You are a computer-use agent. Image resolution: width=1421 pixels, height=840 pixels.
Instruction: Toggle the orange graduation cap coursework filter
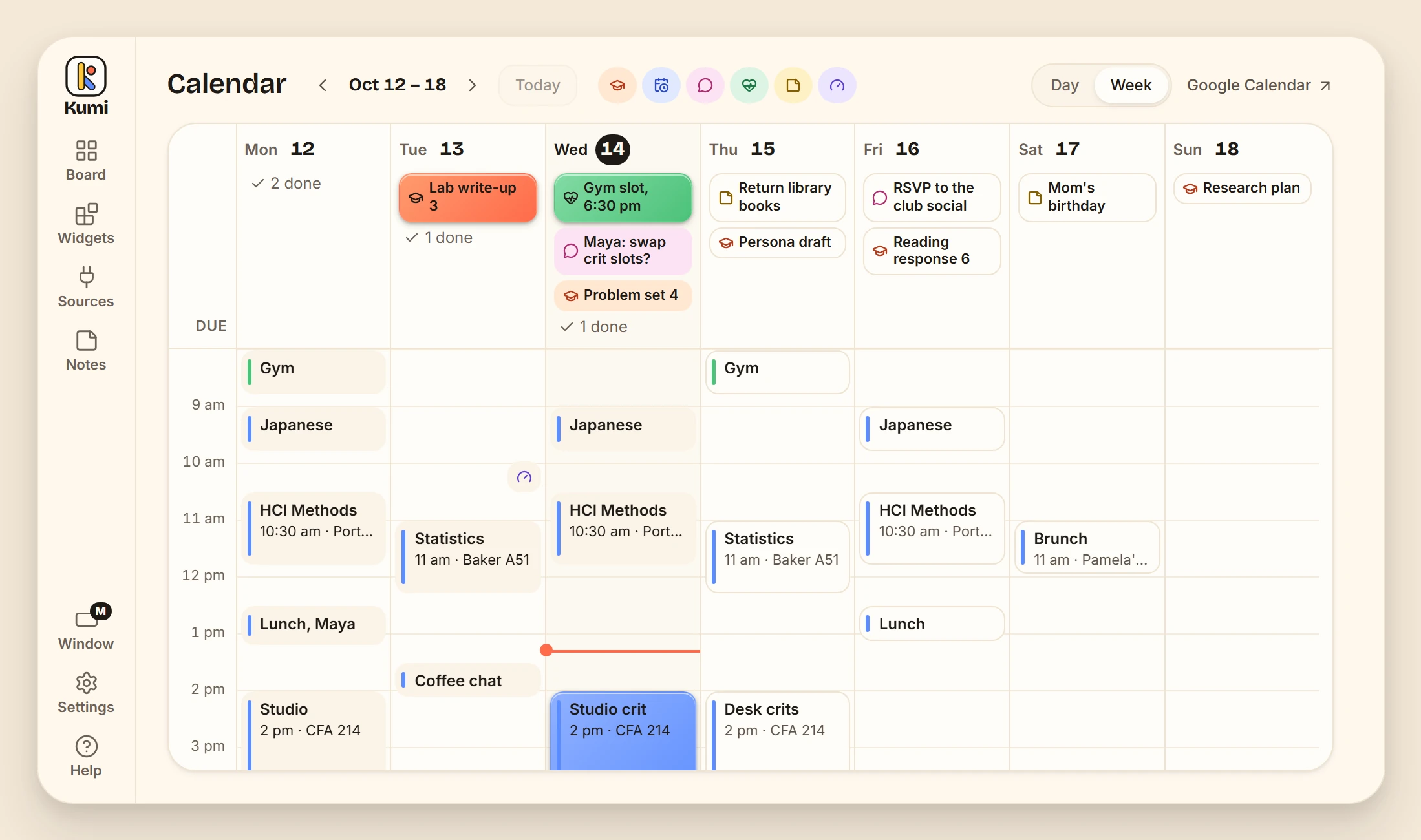617,85
